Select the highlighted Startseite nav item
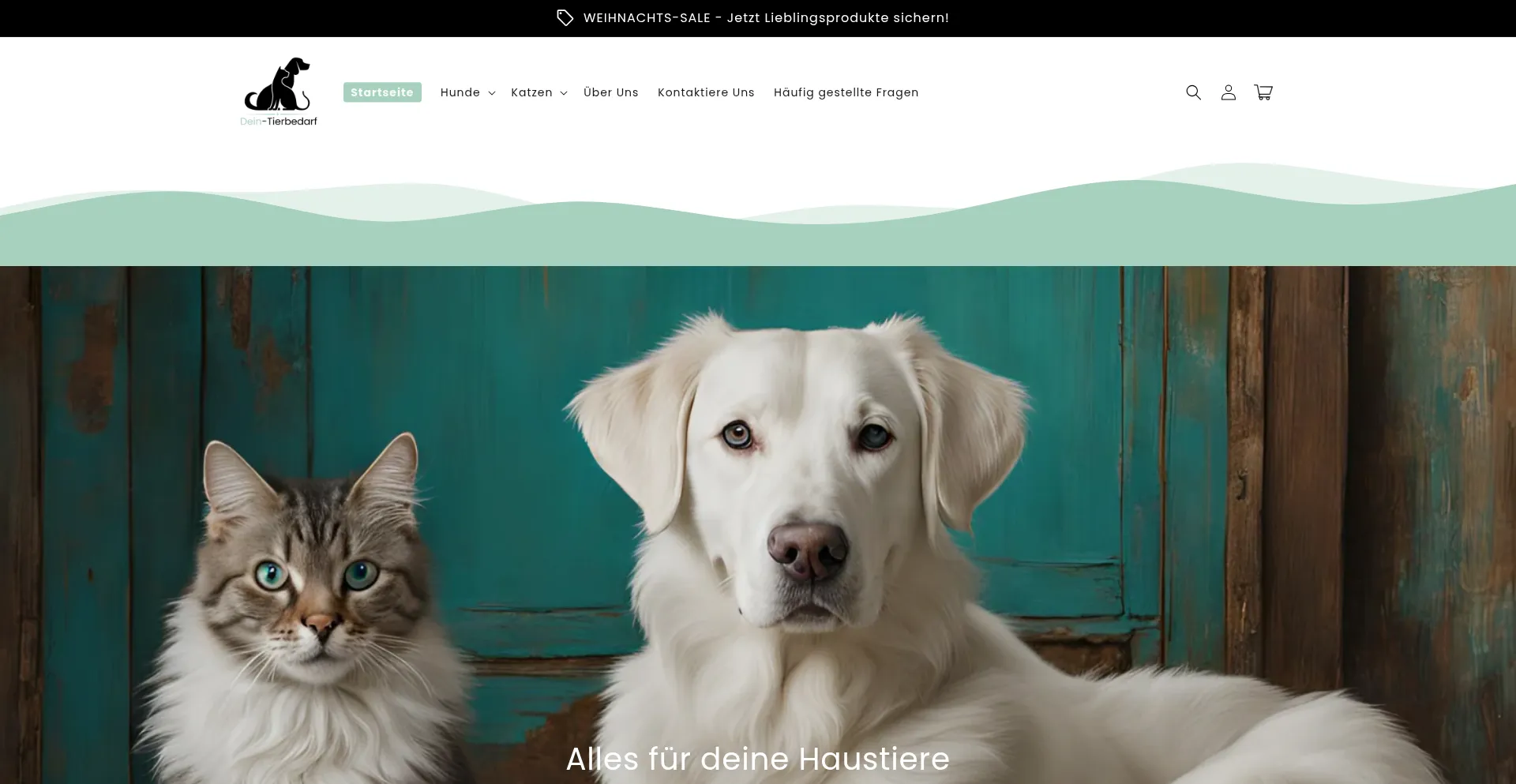The image size is (1516, 784). pos(382,92)
